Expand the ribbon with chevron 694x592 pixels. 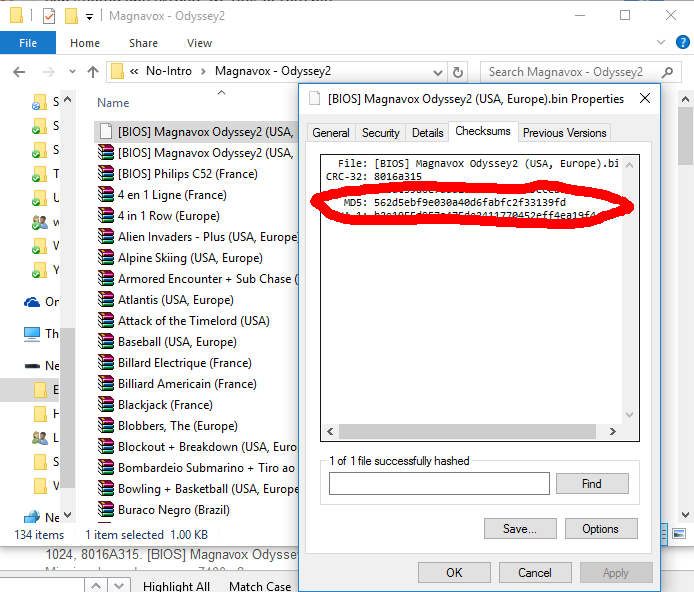pyautogui.click(x=661, y=42)
